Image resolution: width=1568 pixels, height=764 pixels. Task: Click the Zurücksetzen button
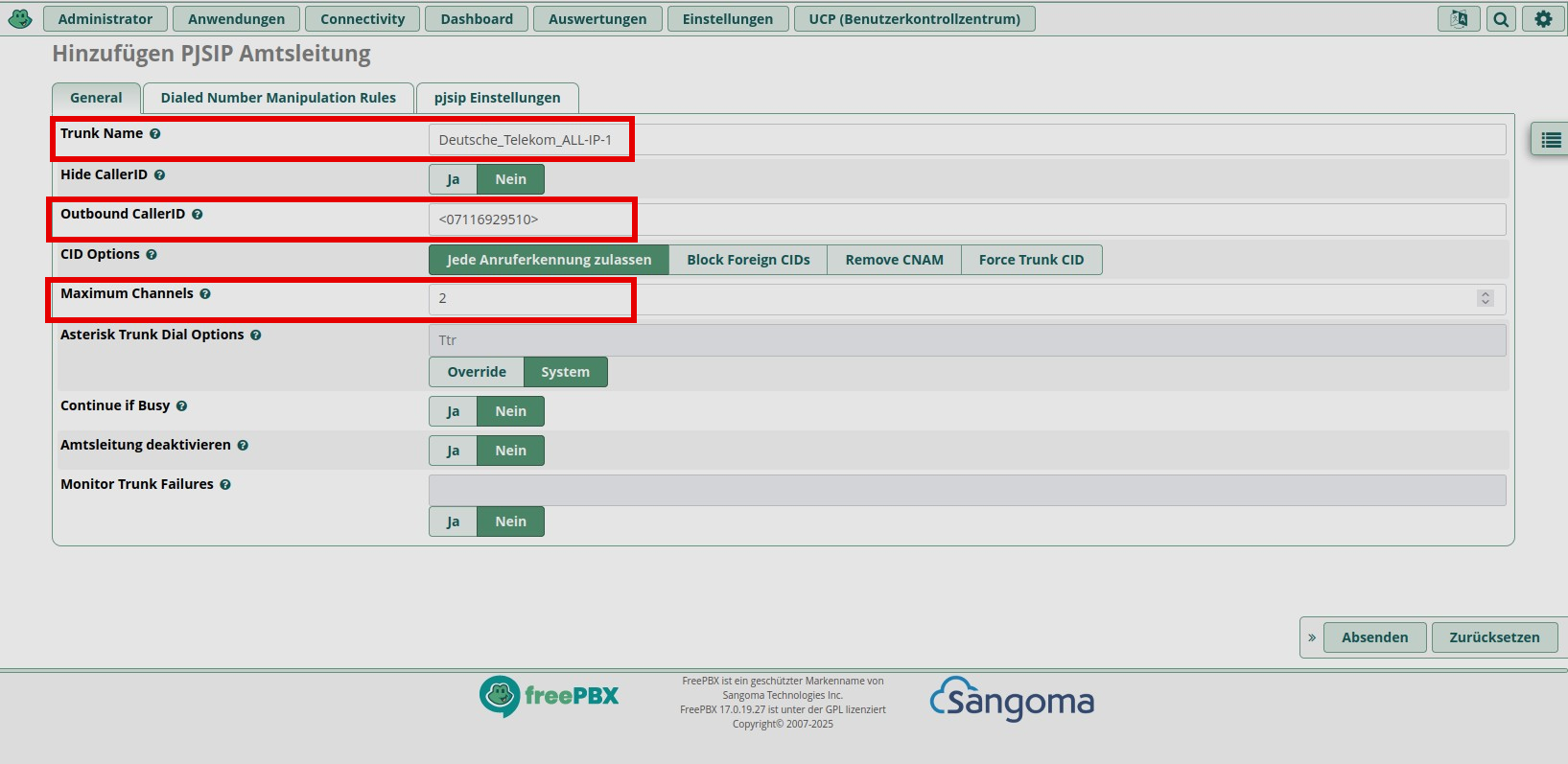click(1493, 637)
